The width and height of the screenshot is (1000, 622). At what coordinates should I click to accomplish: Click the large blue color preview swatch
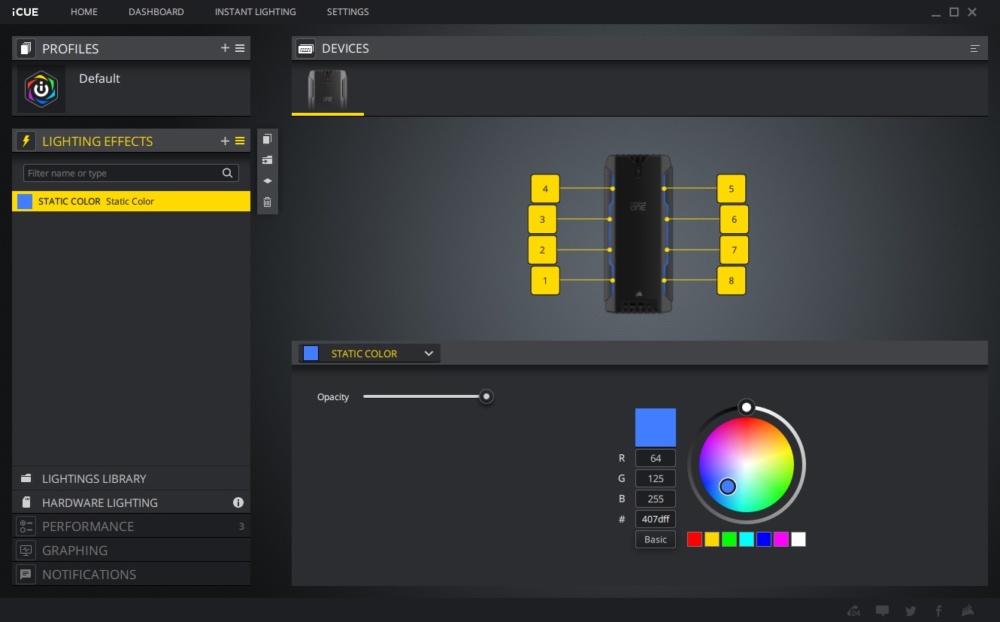click(x=655, y=427)
